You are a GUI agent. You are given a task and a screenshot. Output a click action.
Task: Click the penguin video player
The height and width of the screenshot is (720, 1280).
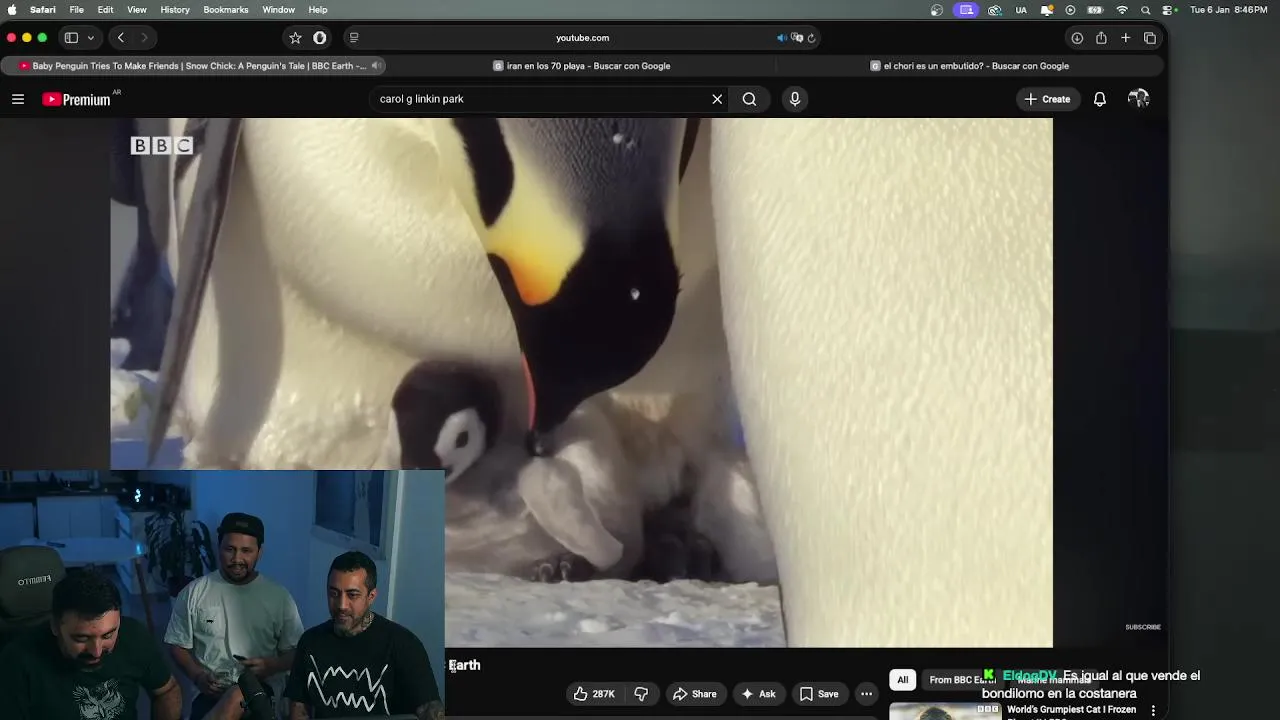[581, 383]
